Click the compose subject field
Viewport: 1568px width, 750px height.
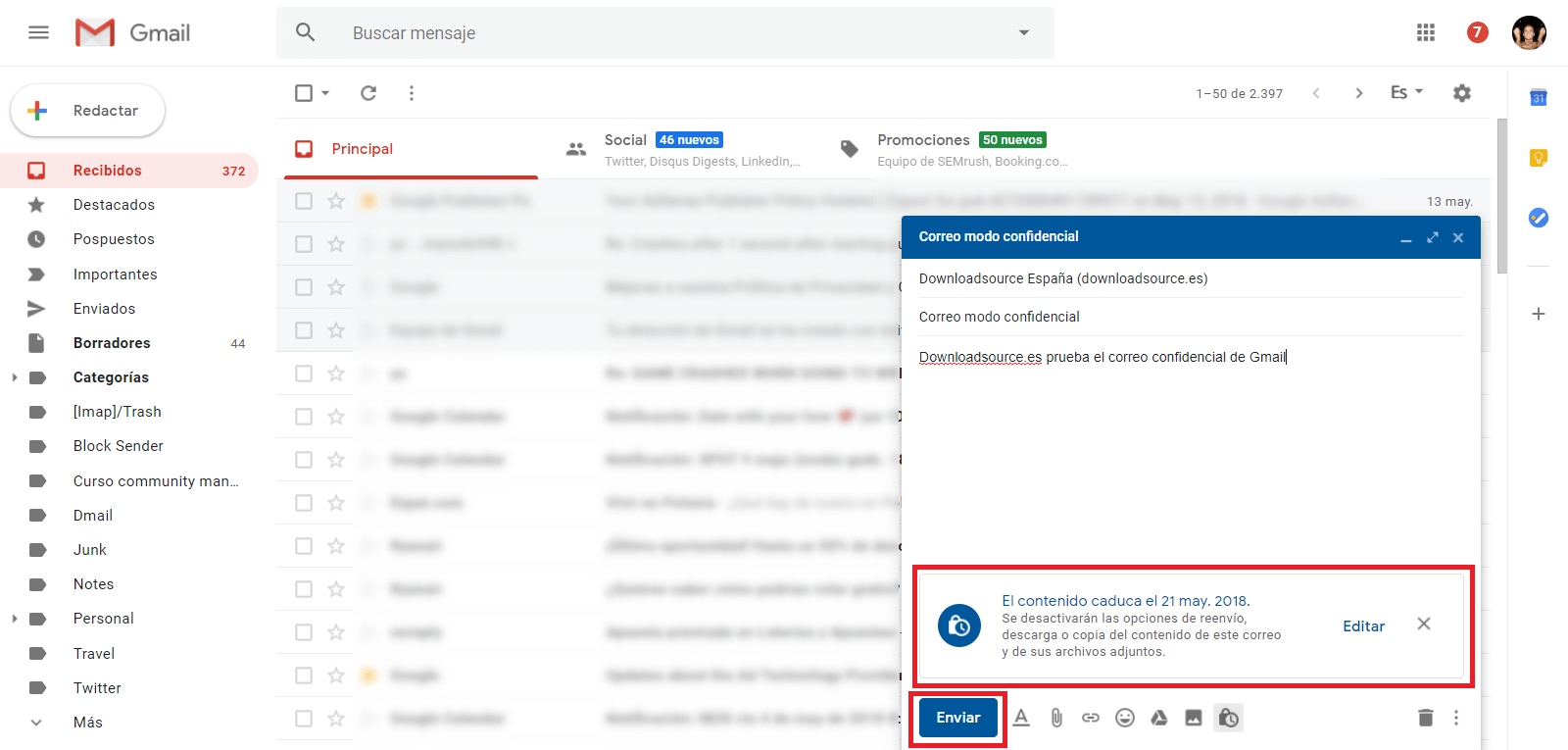point(1191,317)
